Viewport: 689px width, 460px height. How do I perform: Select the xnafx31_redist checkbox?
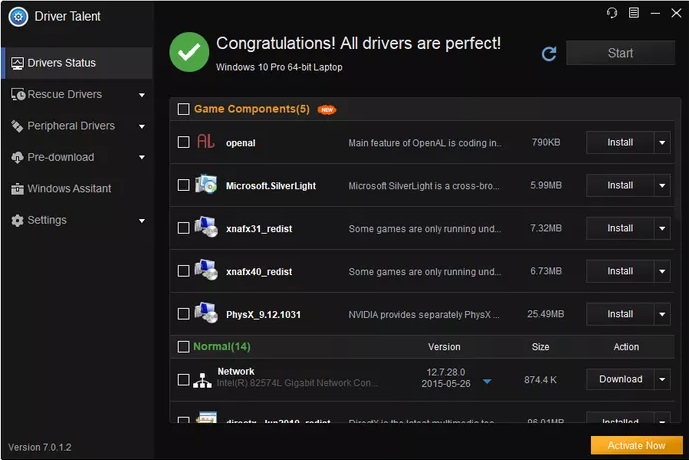pyautogui.click(x=183, y=228)
